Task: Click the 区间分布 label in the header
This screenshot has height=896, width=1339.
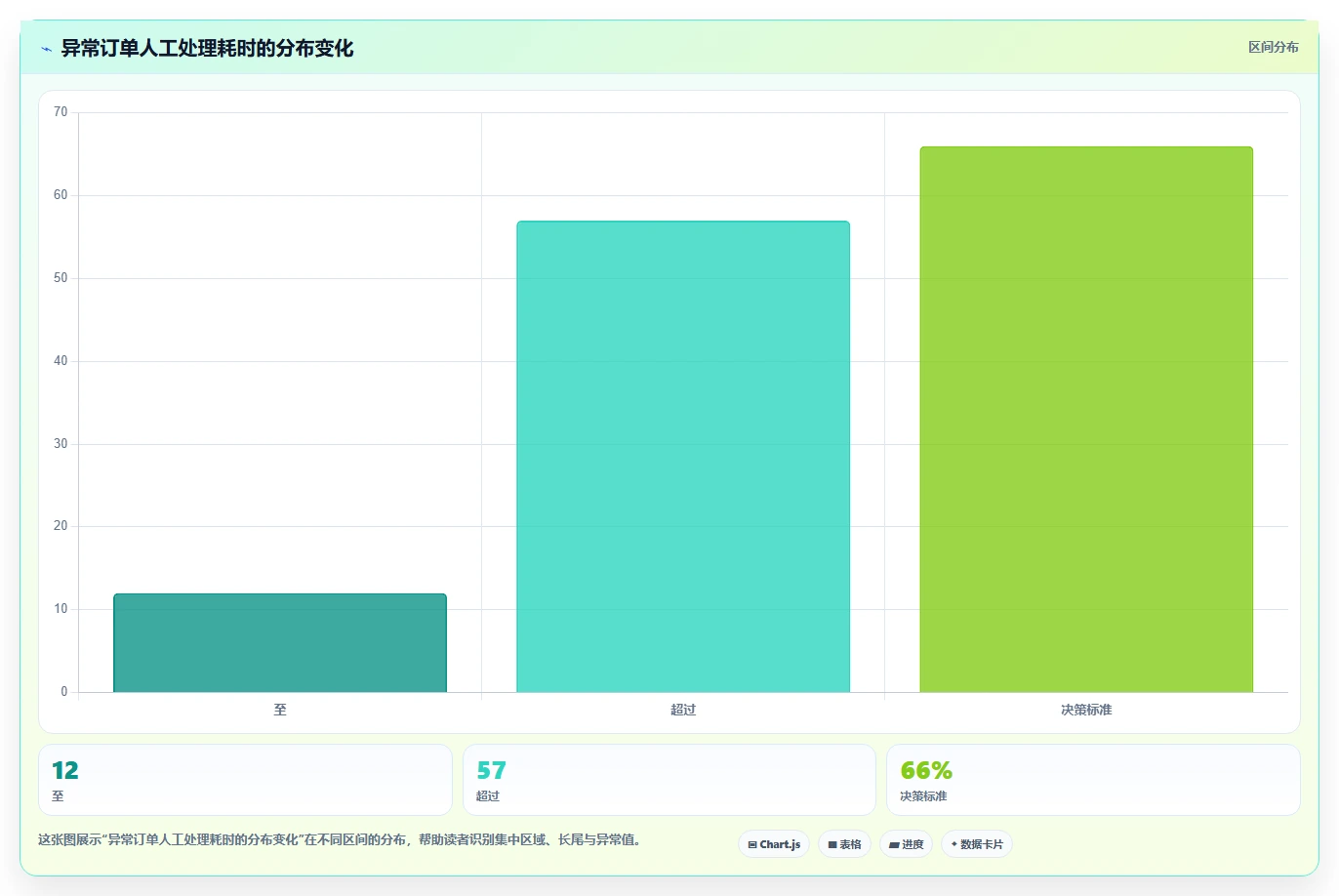Action: click(x=1274, y=47)
